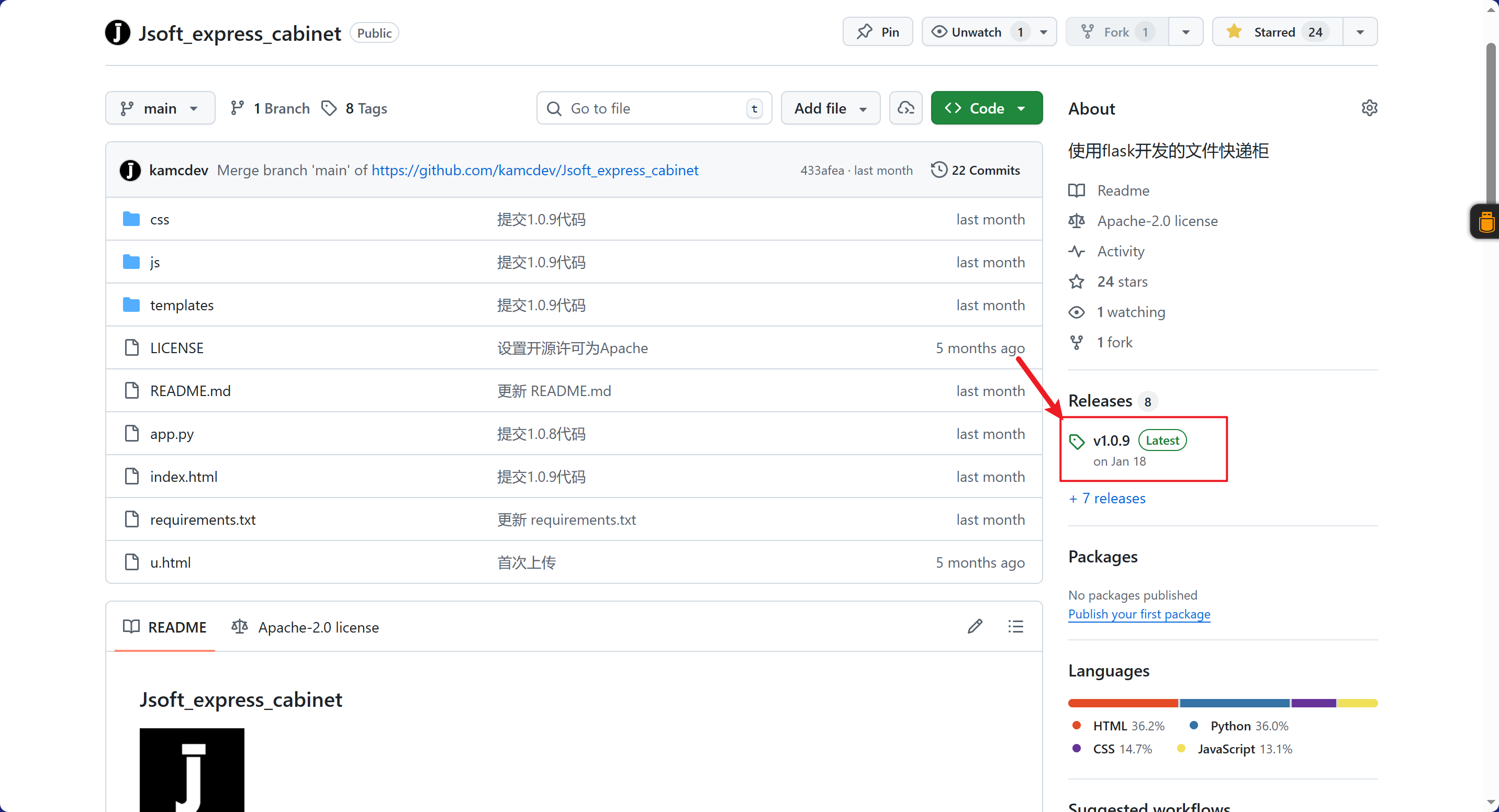The height and width of the screenshot is (812, 1499).
Task: Open the Packages heading
Action: point(1103,557)
